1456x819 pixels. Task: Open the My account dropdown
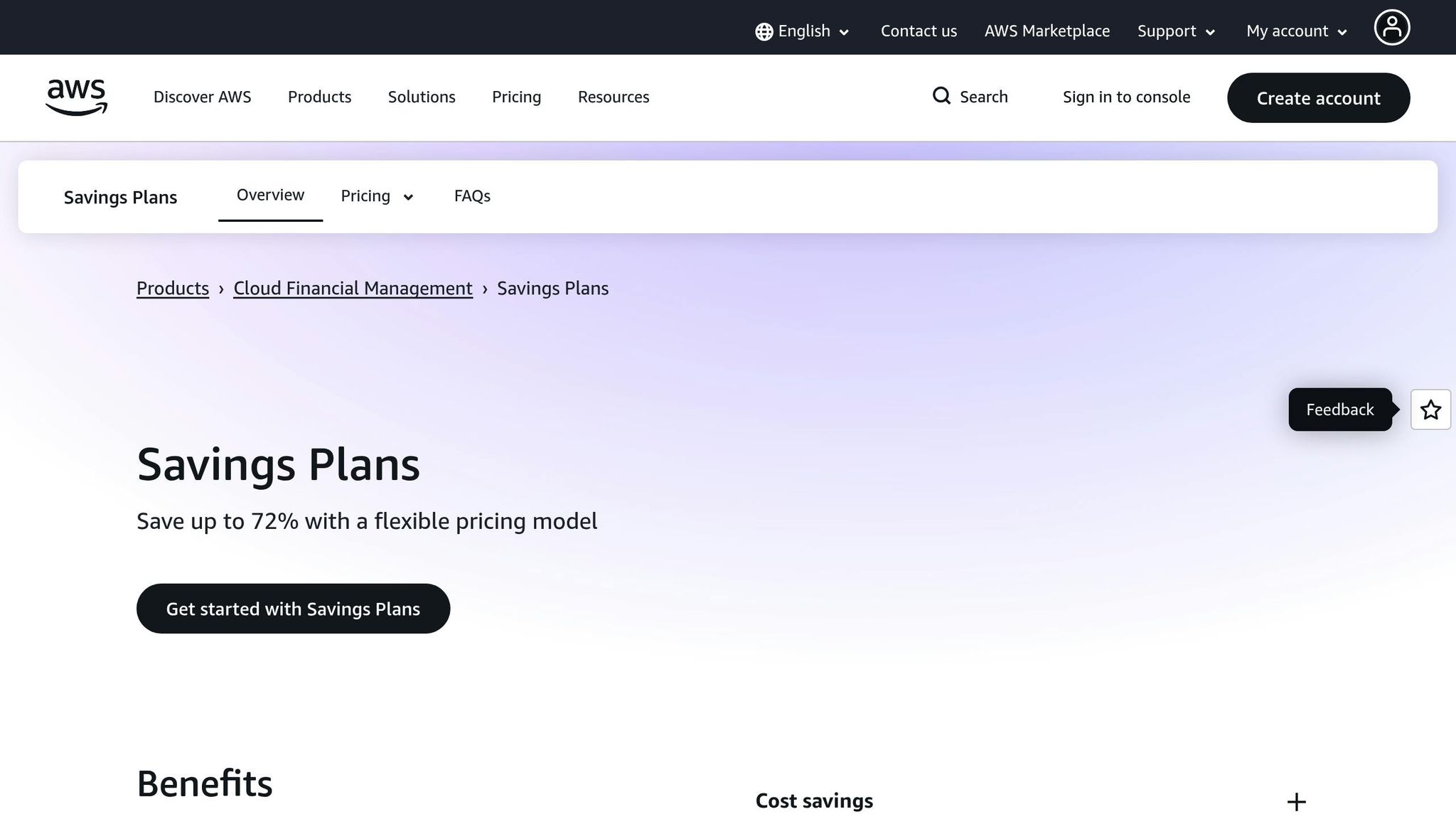(x=1294, y=31)
